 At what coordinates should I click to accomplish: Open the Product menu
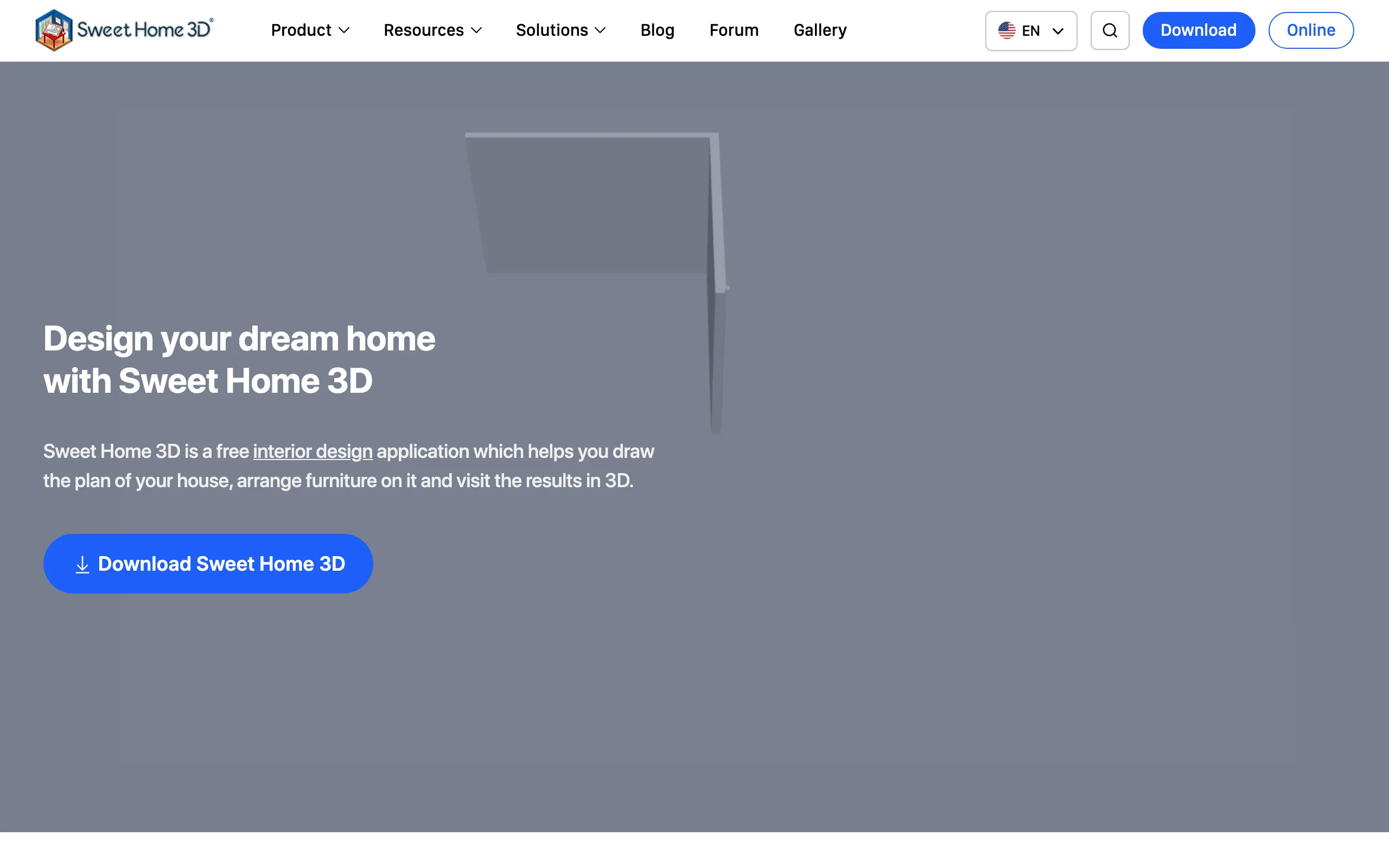[310, 30]
